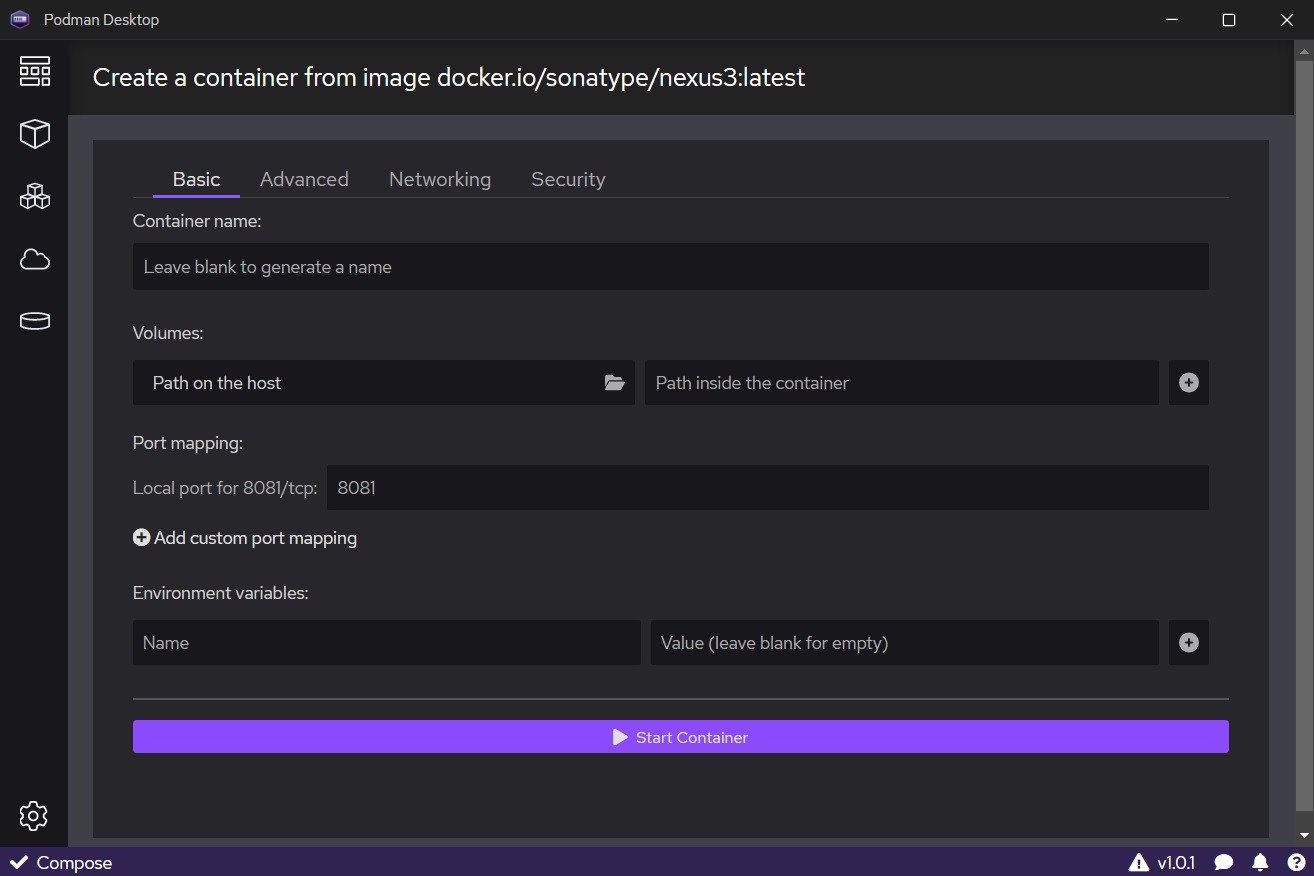
Task: Go to Images via cloud icon
Action: [34, 260]
